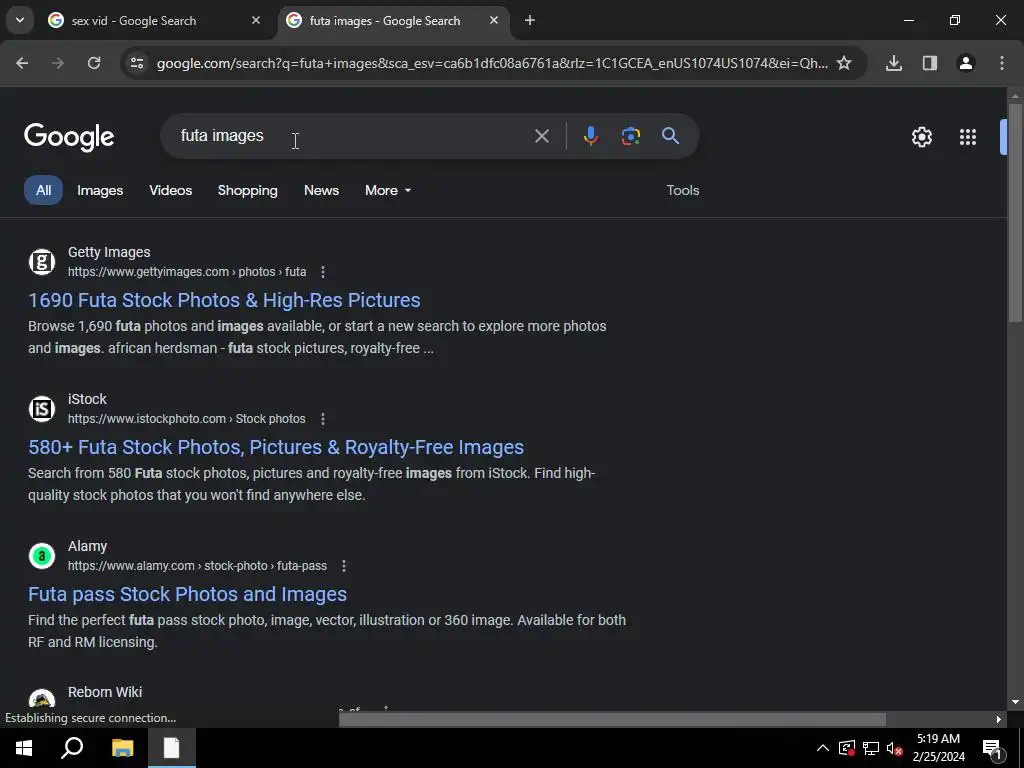Clear the search box with X icon

coord(541,136)
